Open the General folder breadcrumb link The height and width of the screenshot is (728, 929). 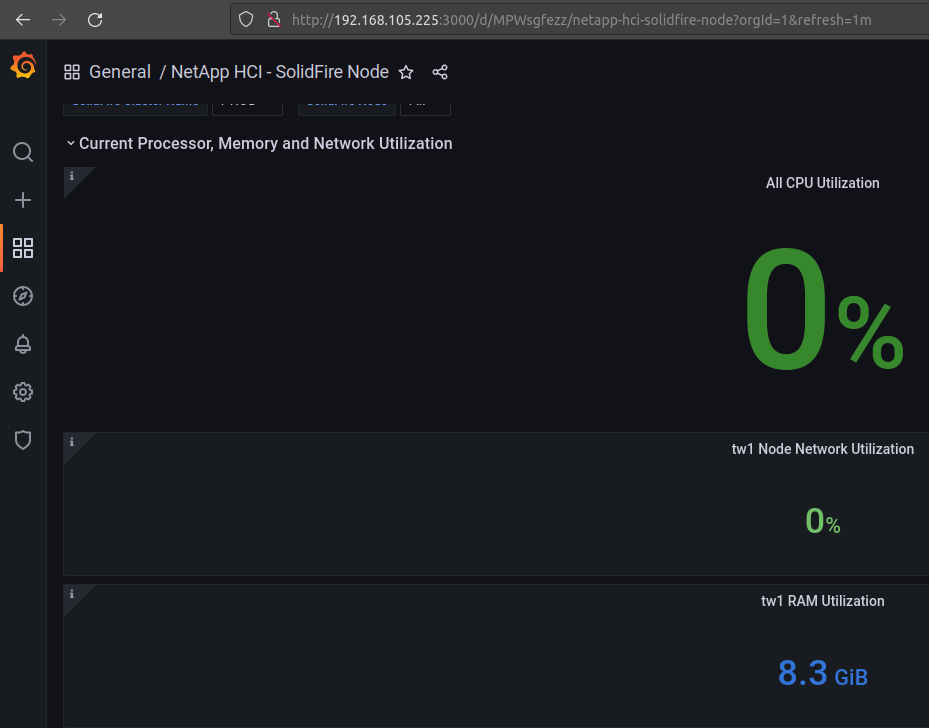pyautogui.click(x=120, y=72)
